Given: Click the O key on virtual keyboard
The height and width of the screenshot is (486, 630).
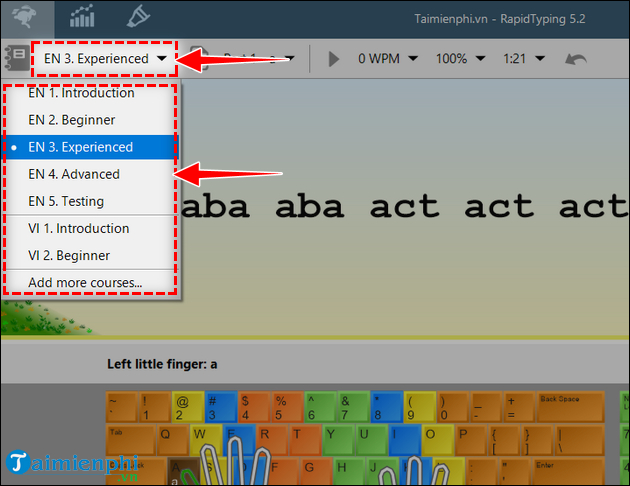Looking at the screenshot, I should (x=438, y=440).
